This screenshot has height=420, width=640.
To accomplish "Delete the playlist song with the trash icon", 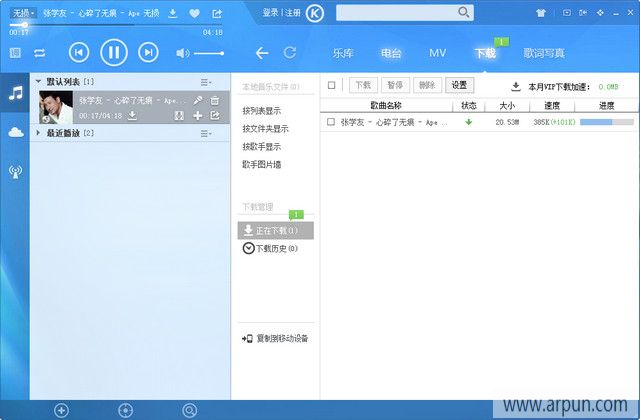I will (215, 100).
